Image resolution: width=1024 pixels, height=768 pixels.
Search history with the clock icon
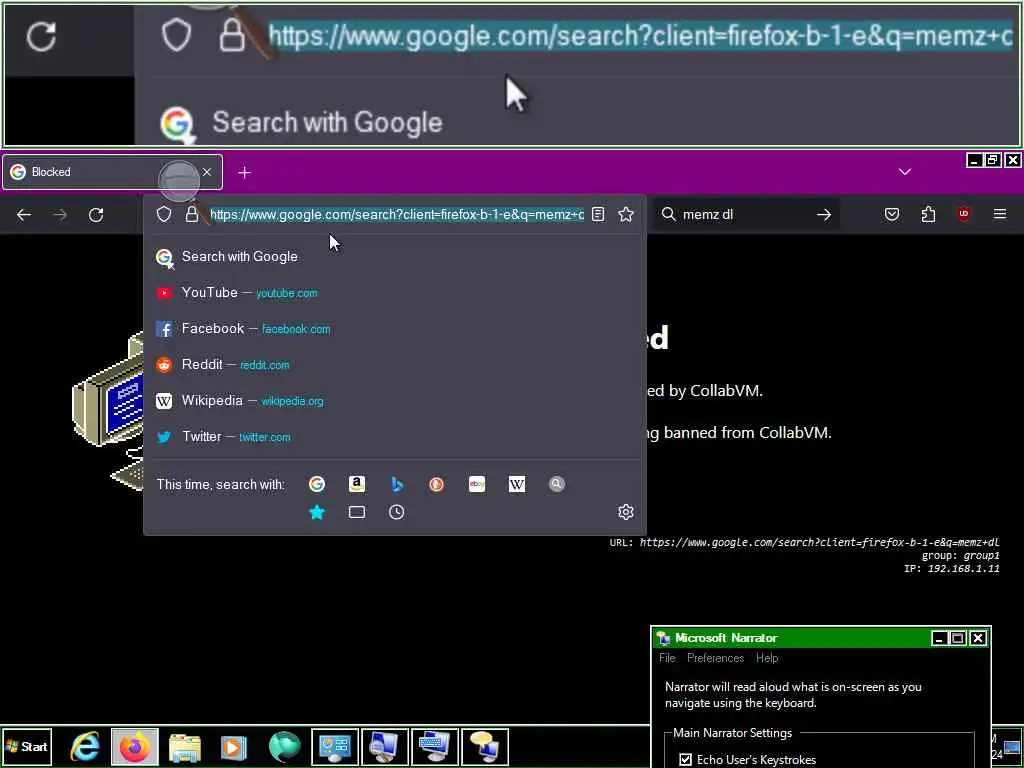(396, 513)
